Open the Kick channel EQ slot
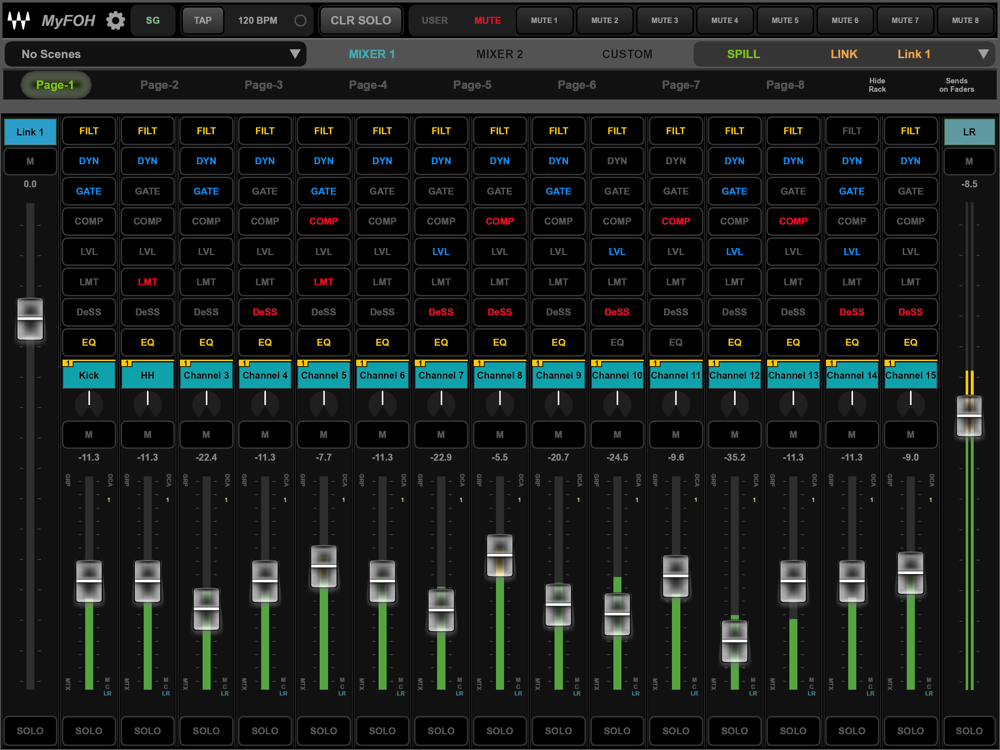This screenshot has height=750, width=1000. pos(89,342)
